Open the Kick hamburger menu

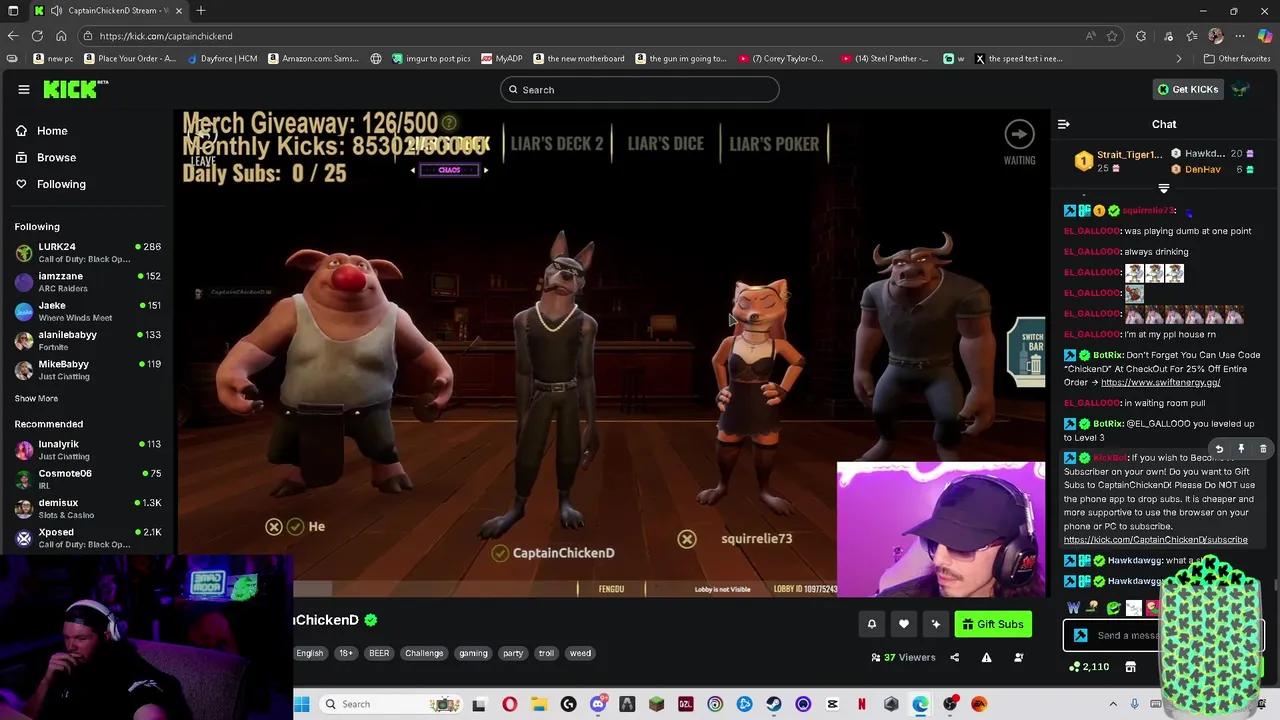tap(24, 89)
